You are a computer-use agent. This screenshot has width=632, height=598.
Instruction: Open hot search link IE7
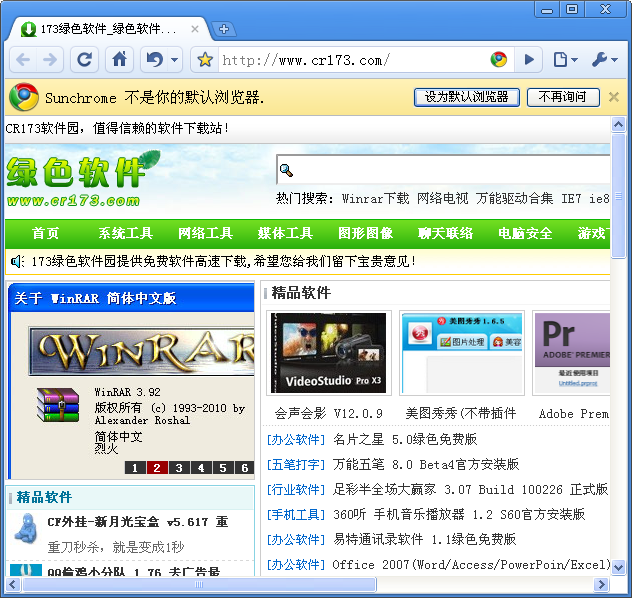(x=571, y=199)
